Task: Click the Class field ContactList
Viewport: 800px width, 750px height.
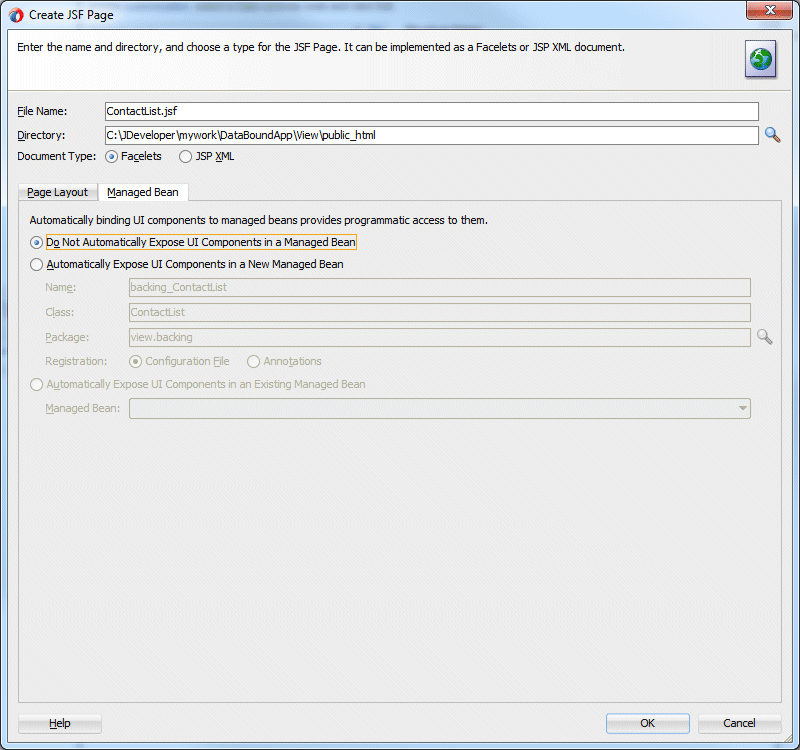Action: click(440, 312)
